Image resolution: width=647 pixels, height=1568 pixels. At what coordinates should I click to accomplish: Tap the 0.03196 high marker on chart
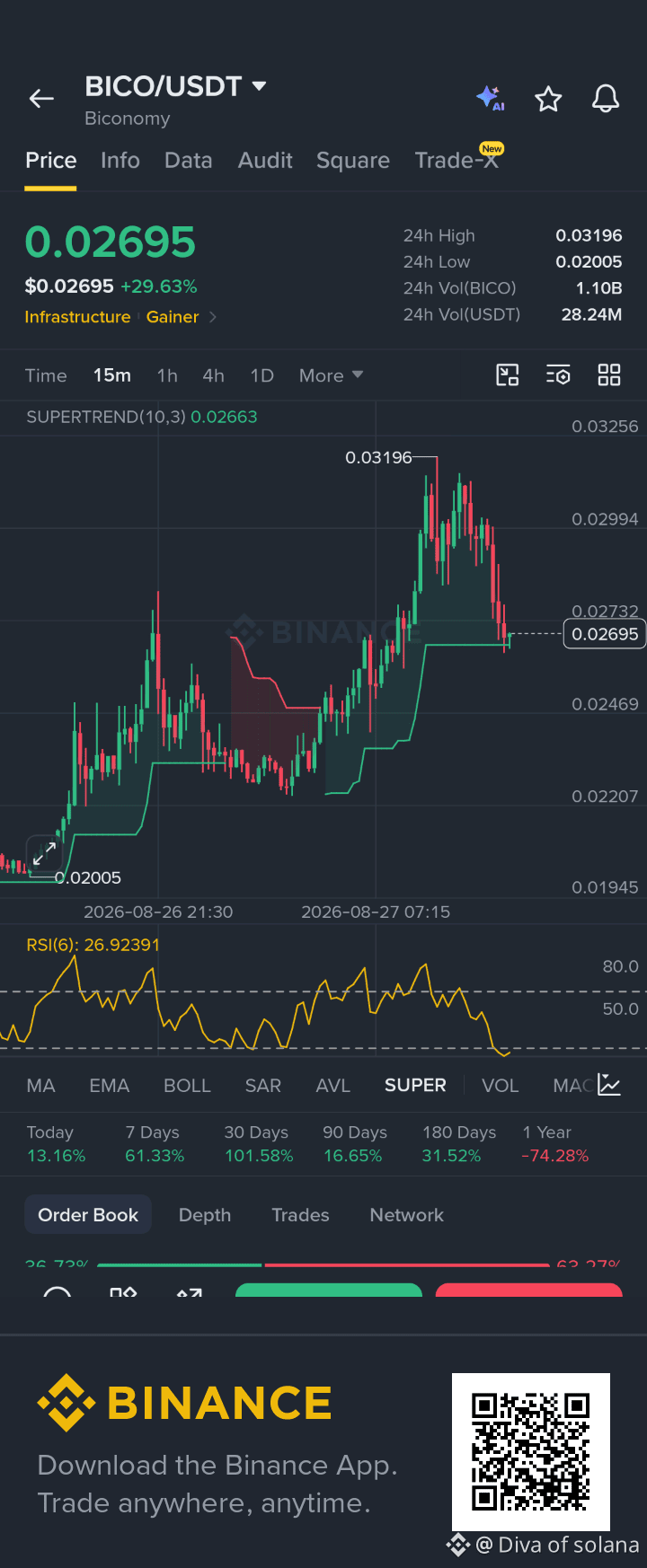pyautogui.click(x=378, y=458)
